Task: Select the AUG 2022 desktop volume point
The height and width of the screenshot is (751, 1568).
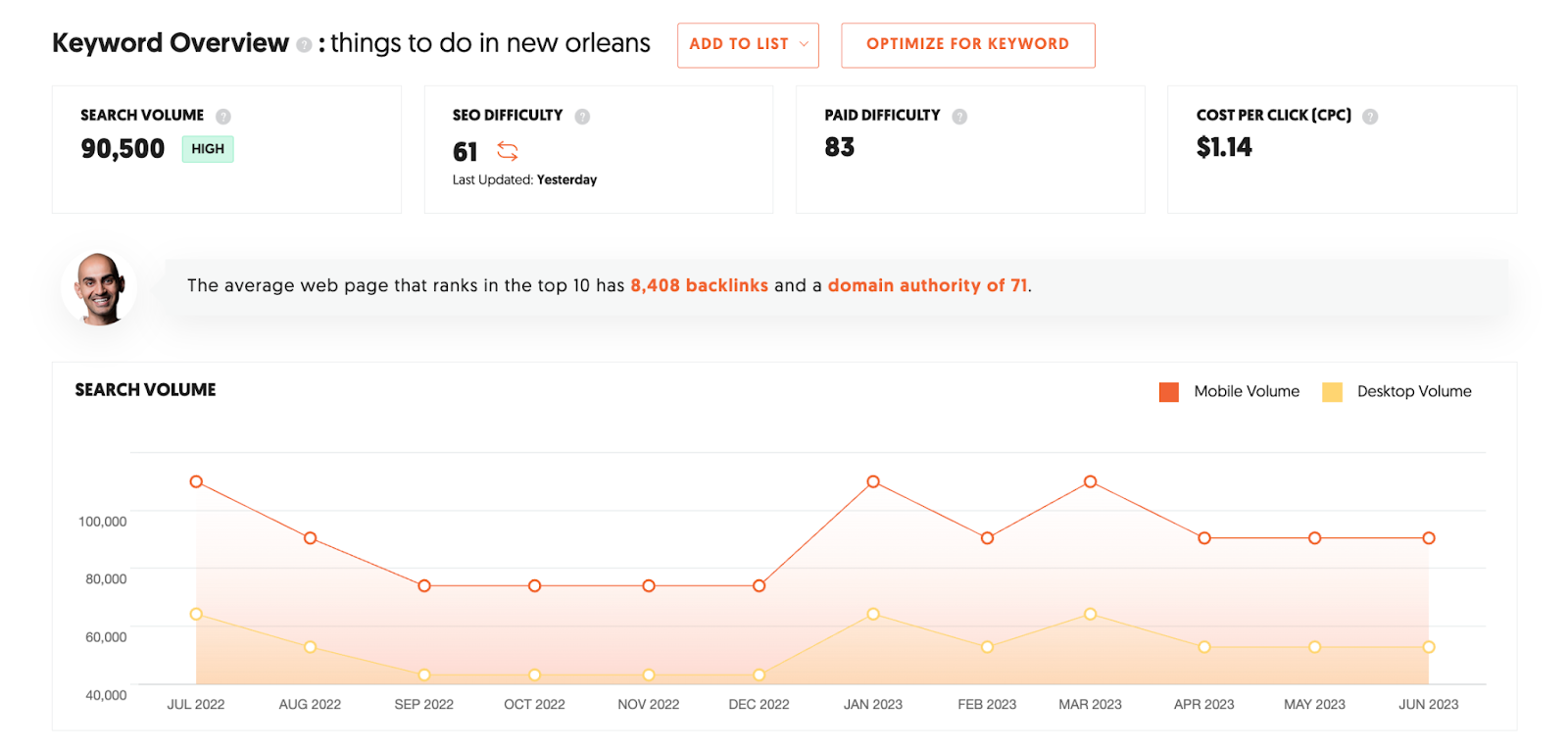Action: (x=310, y=647)
